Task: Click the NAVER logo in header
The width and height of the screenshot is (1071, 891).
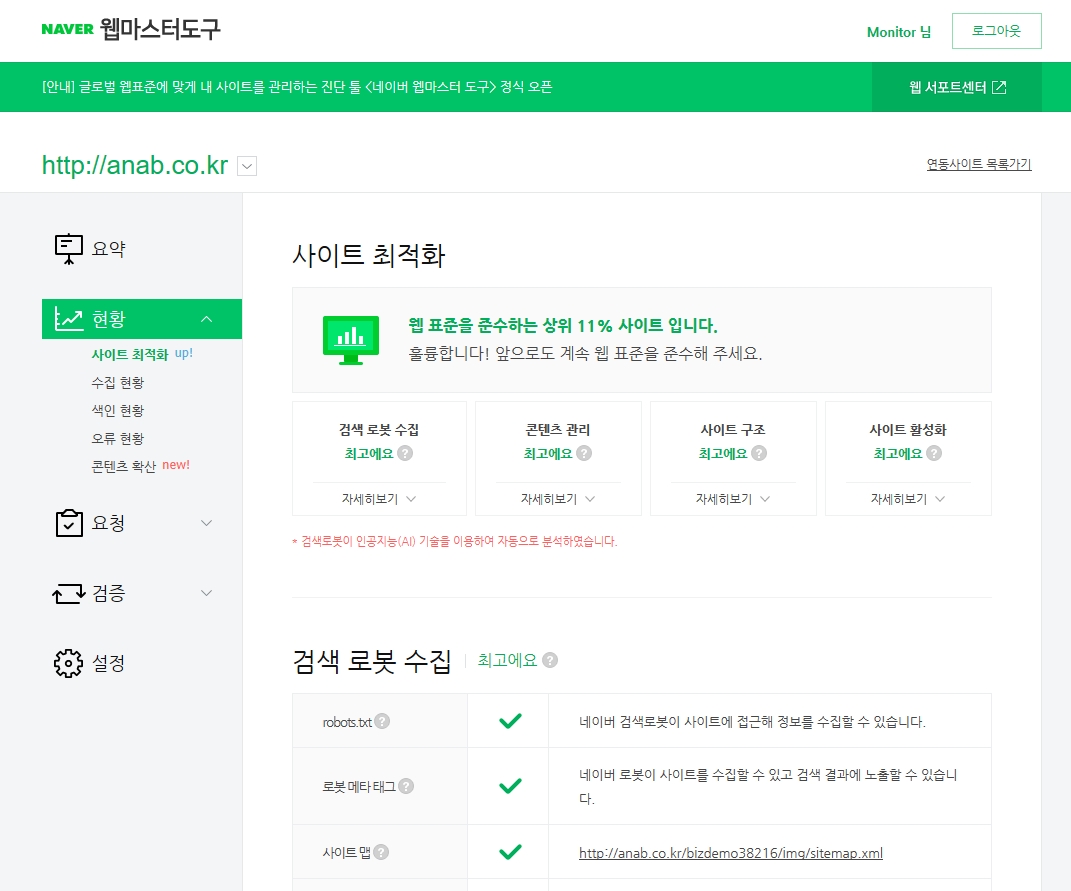Action: [68, 30]
